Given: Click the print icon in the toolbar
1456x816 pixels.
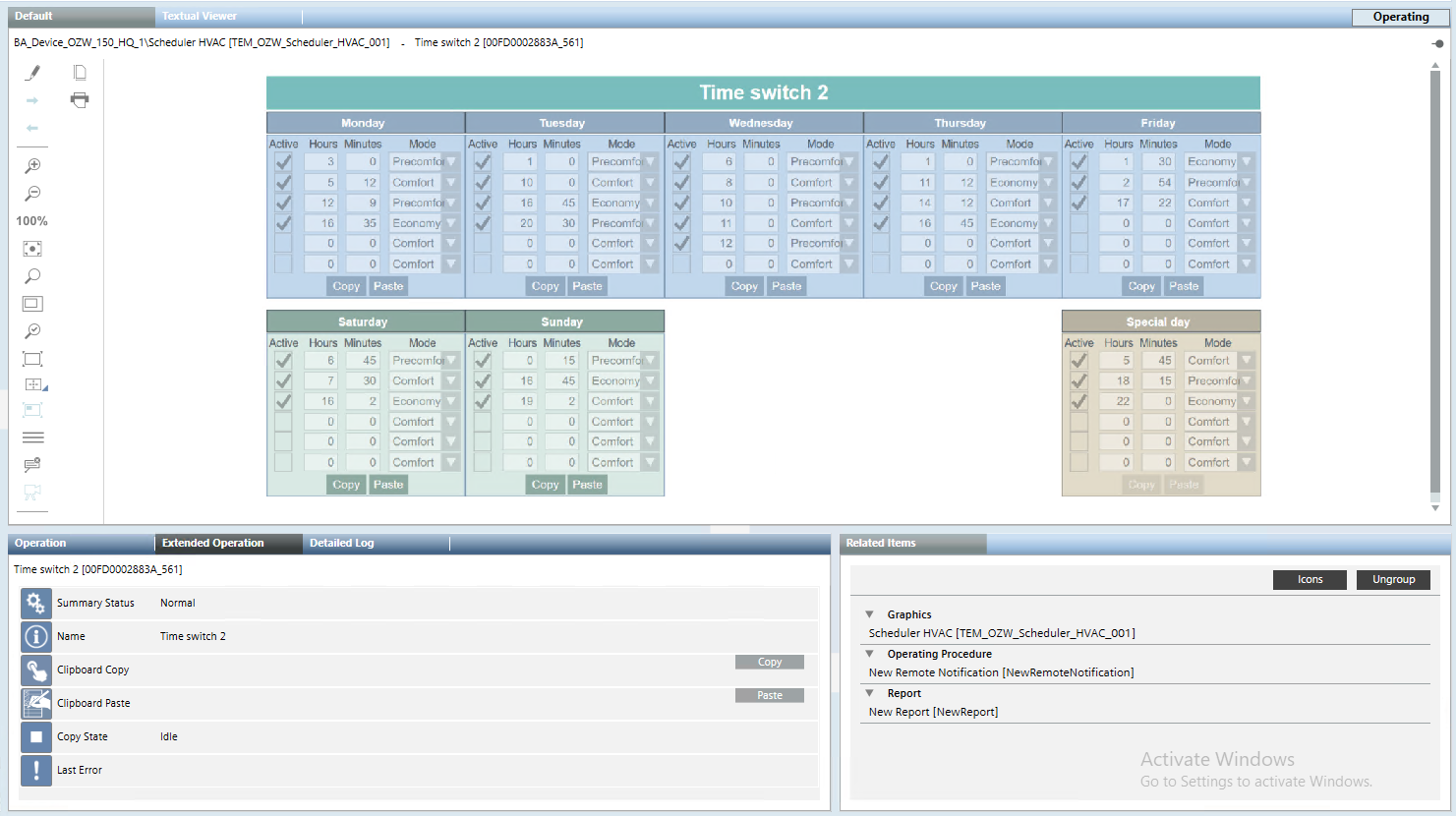Looking at the screenshot, I should pyautogui.click(x=80, y=99).
